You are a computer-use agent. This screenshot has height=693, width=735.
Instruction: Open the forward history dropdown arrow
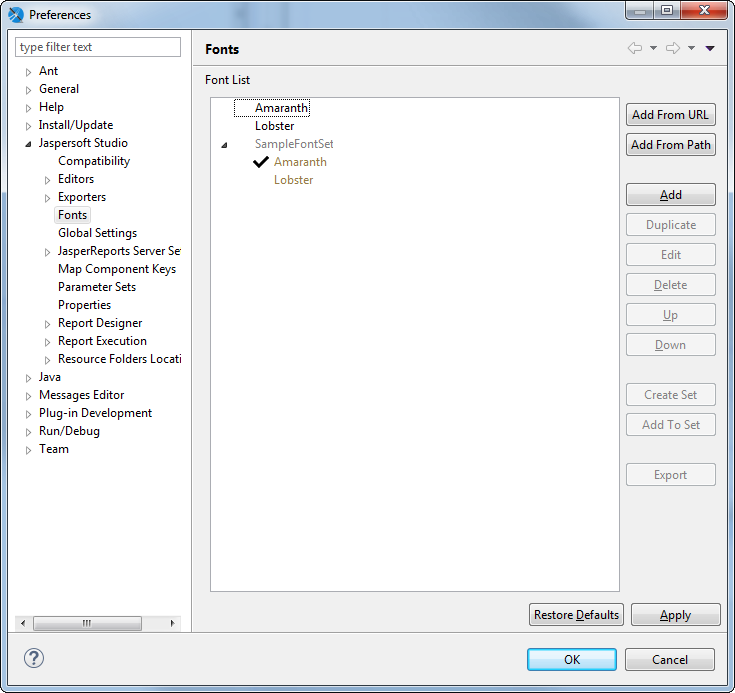coord(691,48)
